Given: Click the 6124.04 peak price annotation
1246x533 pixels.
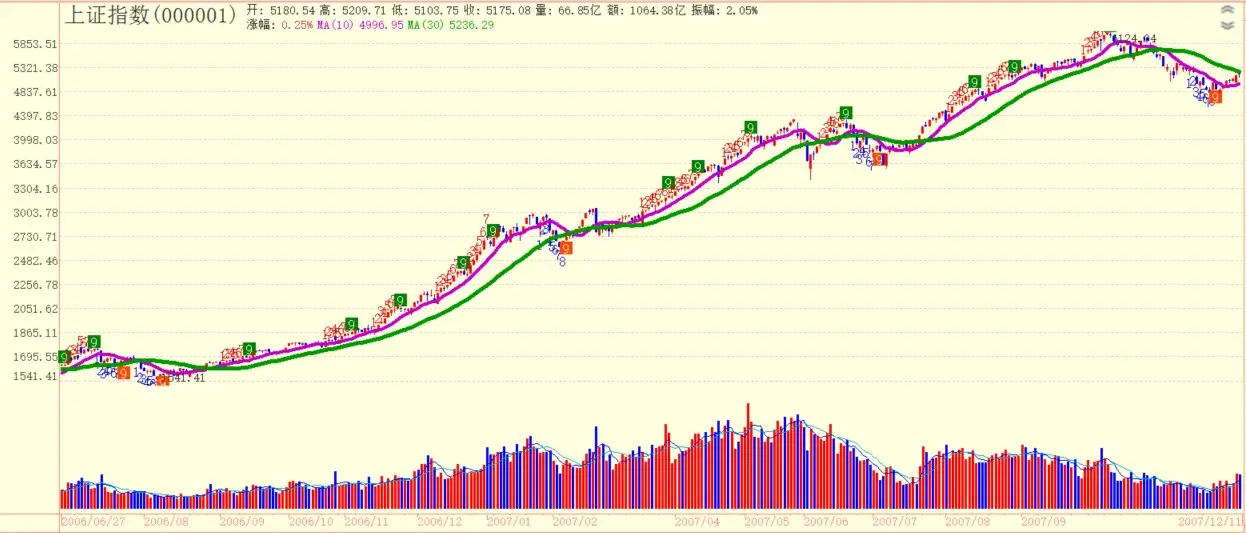Looking at the screenshot, I should pyautogui.click(x=1136, y=39).
